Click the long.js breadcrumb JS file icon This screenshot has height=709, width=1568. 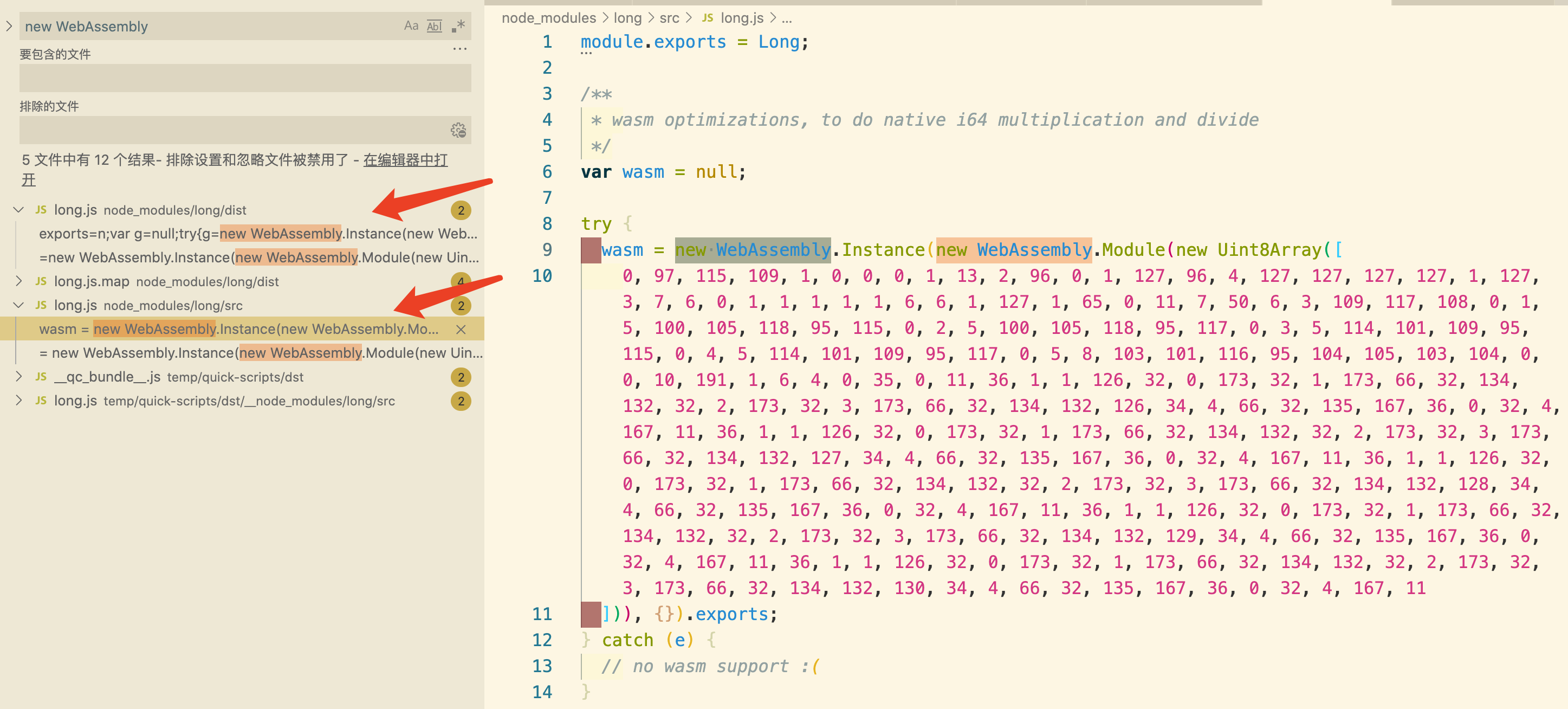click(707, 18)
